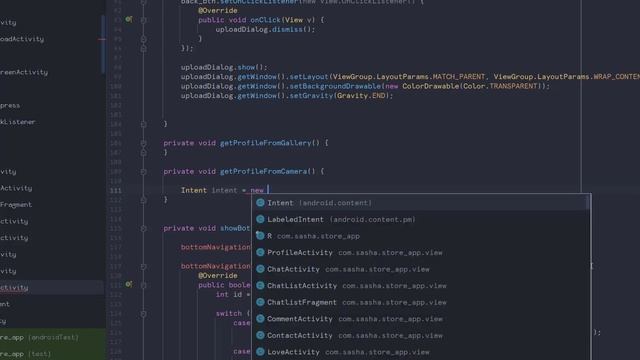Click Gravity.END in setGravity call
This screenshot has height=360, width=640.
[361, 96]
